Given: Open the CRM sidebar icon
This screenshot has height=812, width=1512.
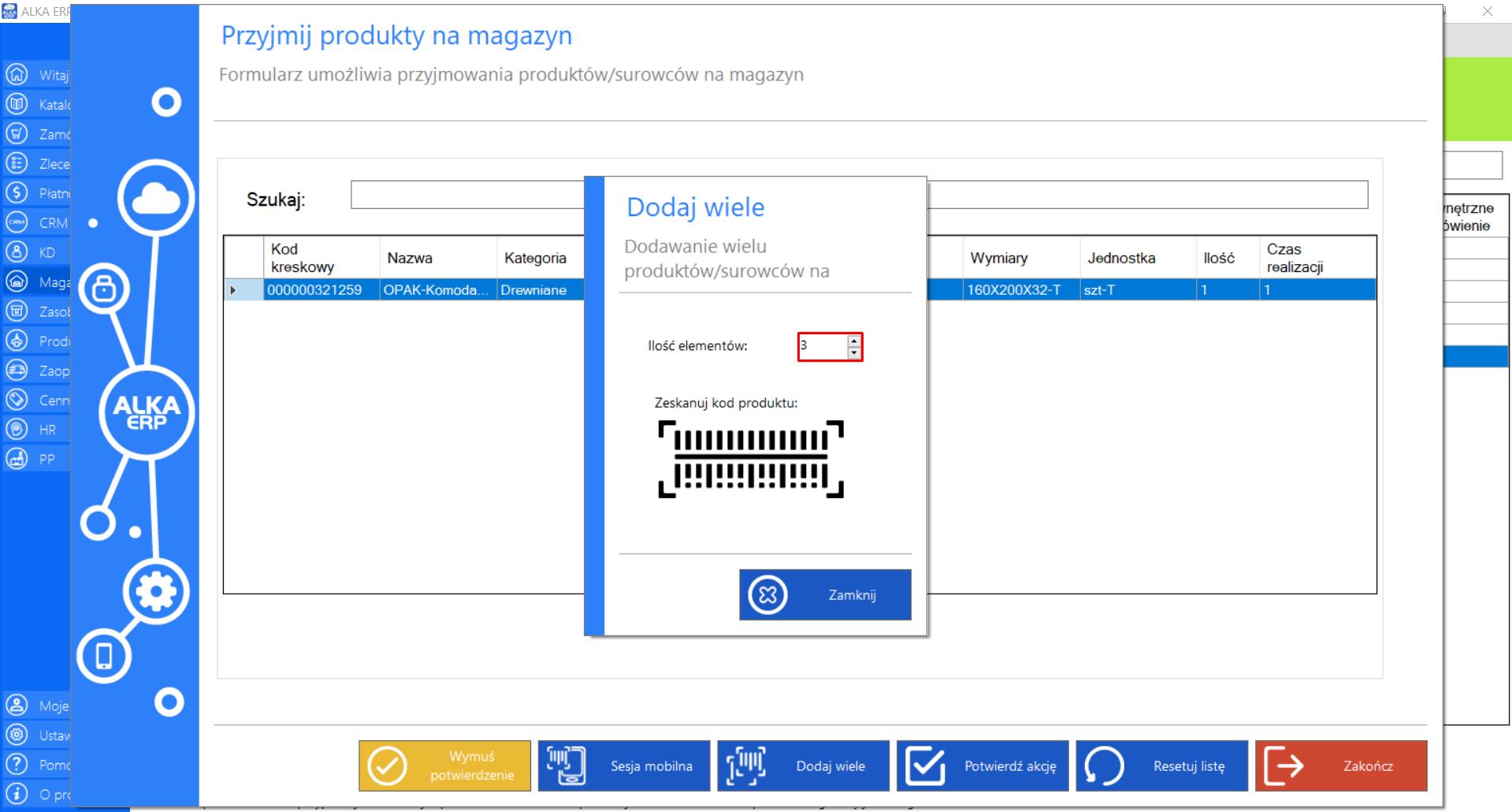Looking at the screenshot, I should tap(17, 222).
